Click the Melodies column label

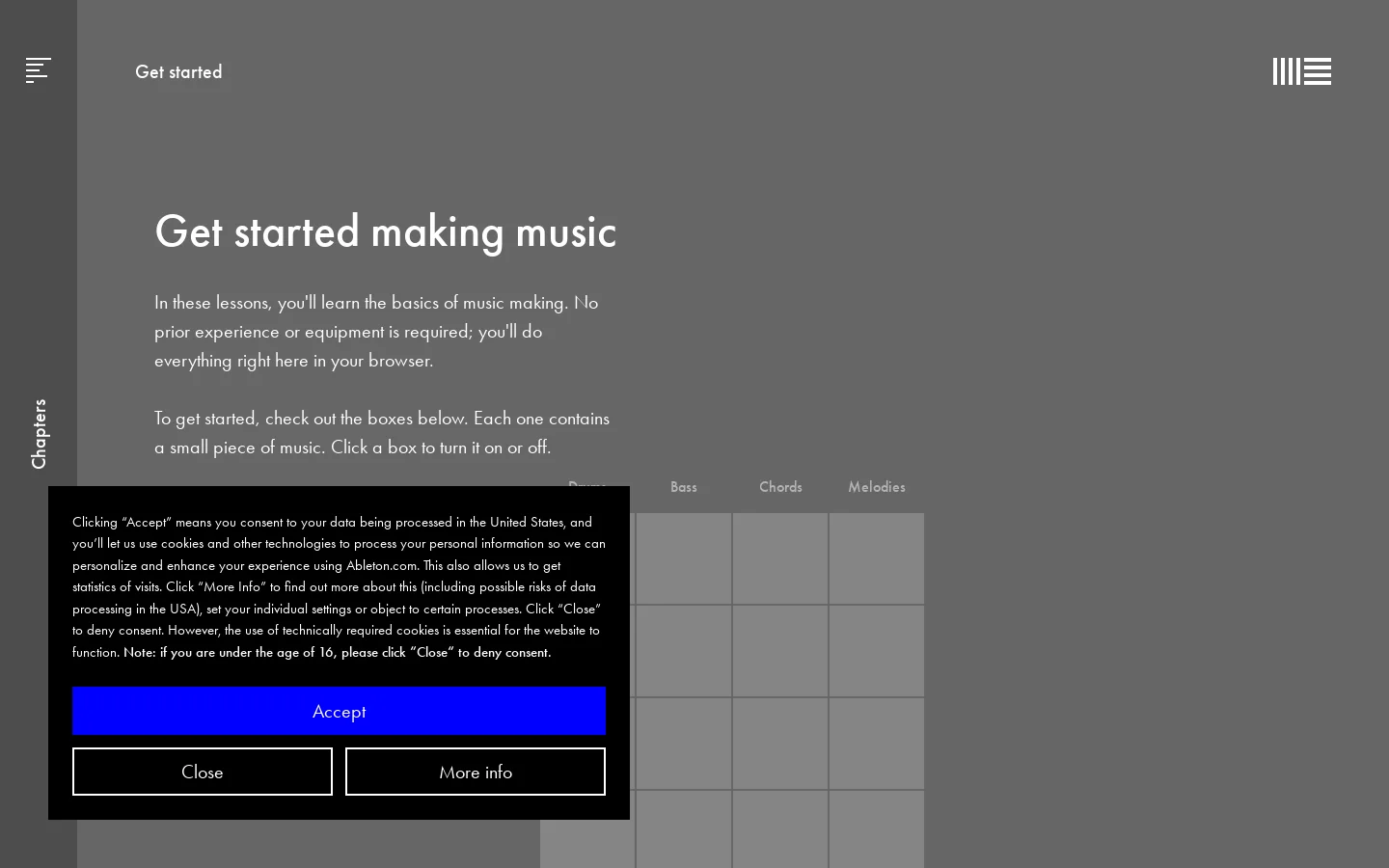coord(877,487)
